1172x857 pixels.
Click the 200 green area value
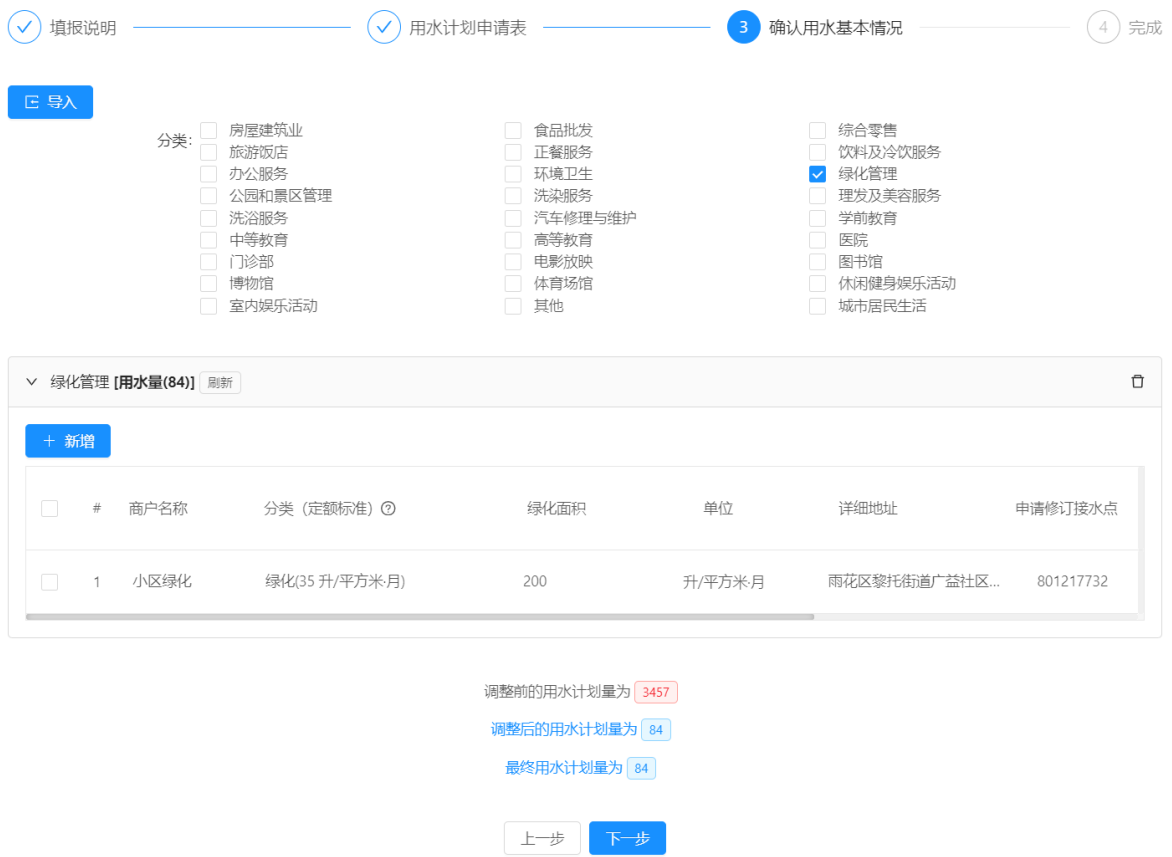click(x=535, y=581)
